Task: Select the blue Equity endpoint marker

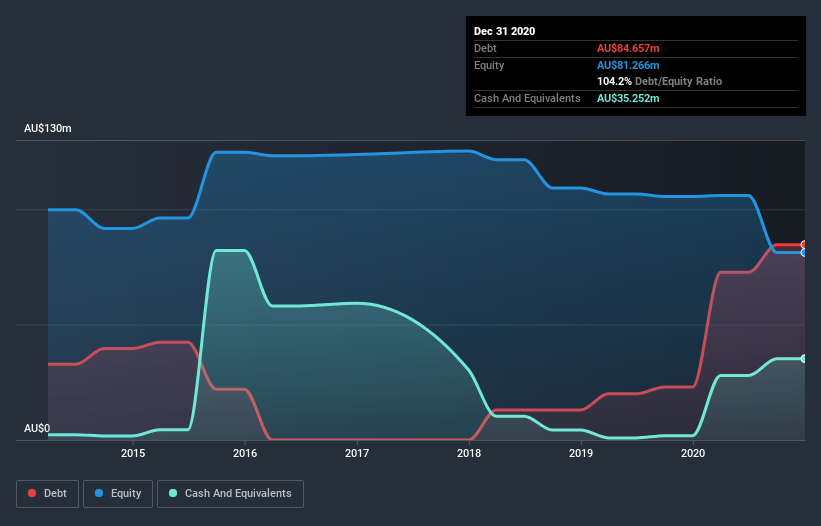Action: pyautogui.click(x=804, y=252)
